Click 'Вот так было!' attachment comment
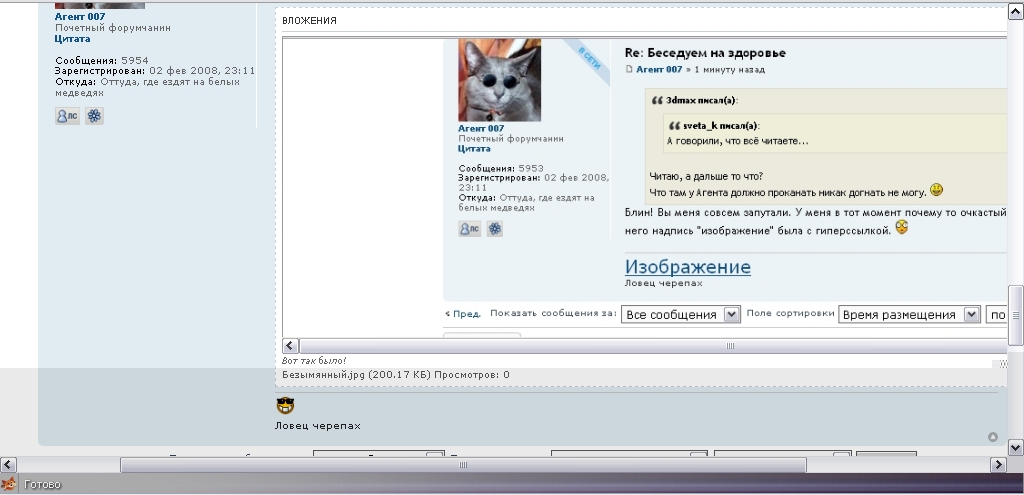 [x=314, y=360]
